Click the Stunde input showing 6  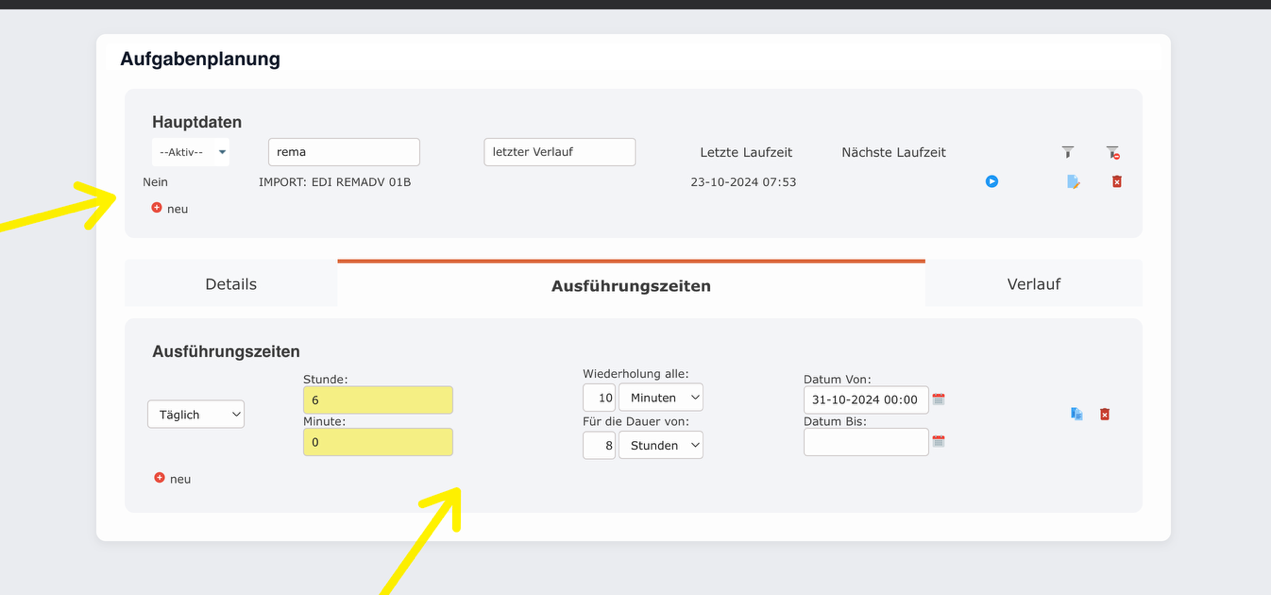(x=378, y=399)
